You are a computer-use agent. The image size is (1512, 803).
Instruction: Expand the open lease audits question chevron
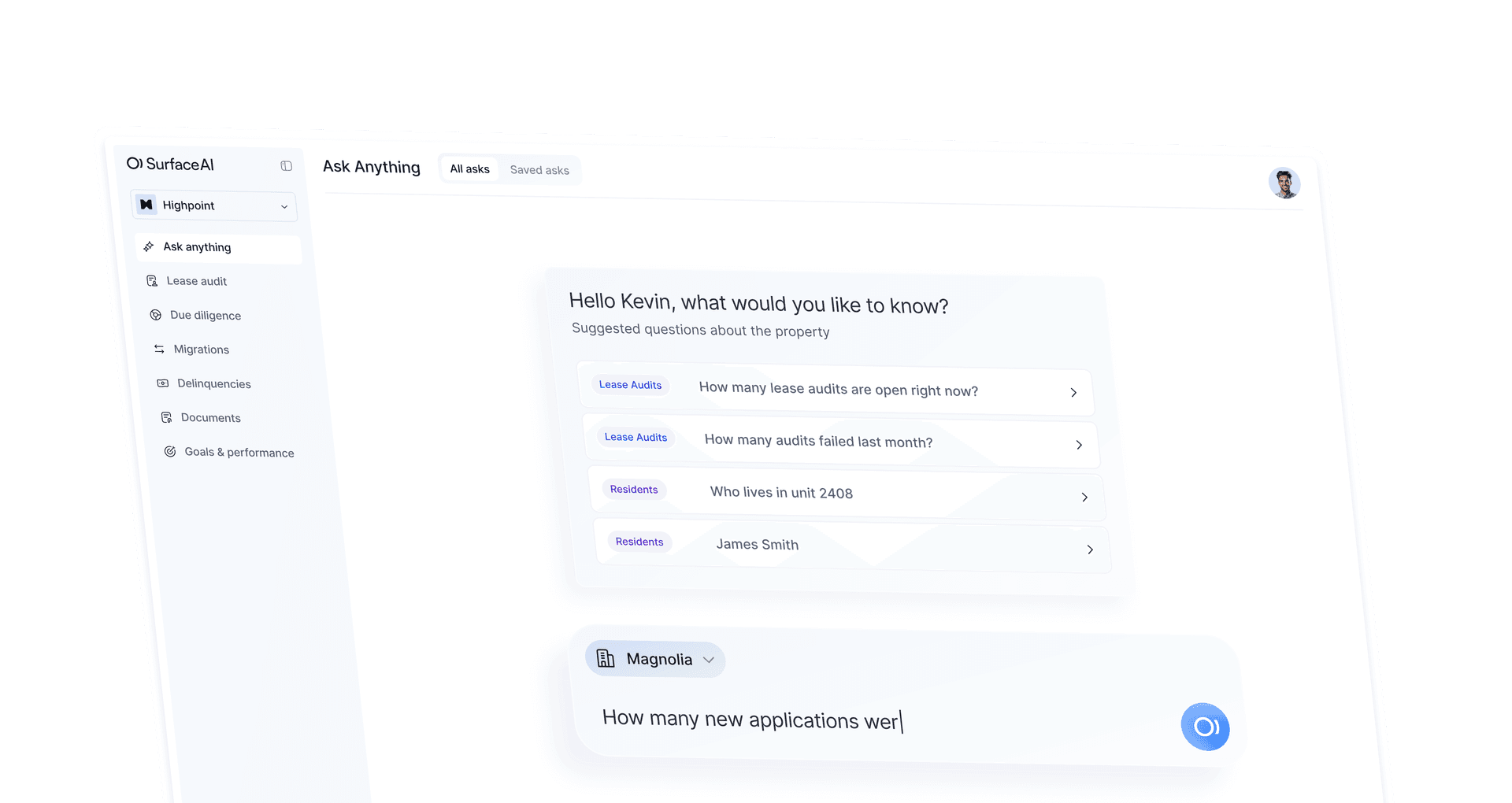pyautogui.click(x=1073, y=392)
